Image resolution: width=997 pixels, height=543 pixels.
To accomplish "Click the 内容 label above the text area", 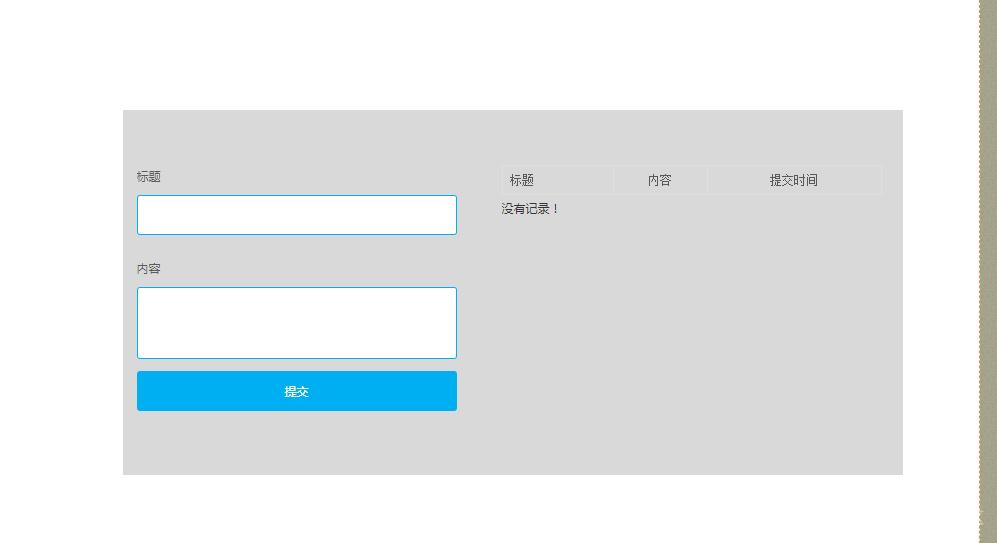I will pos(149,269).
